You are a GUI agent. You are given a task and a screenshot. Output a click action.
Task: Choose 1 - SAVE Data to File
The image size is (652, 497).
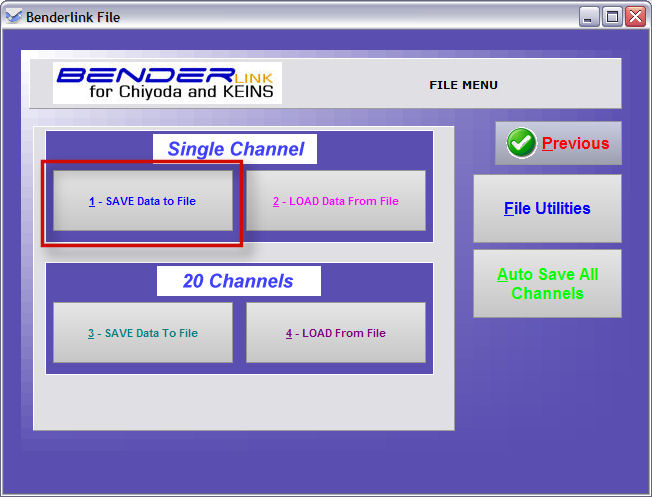coord(142,201)
